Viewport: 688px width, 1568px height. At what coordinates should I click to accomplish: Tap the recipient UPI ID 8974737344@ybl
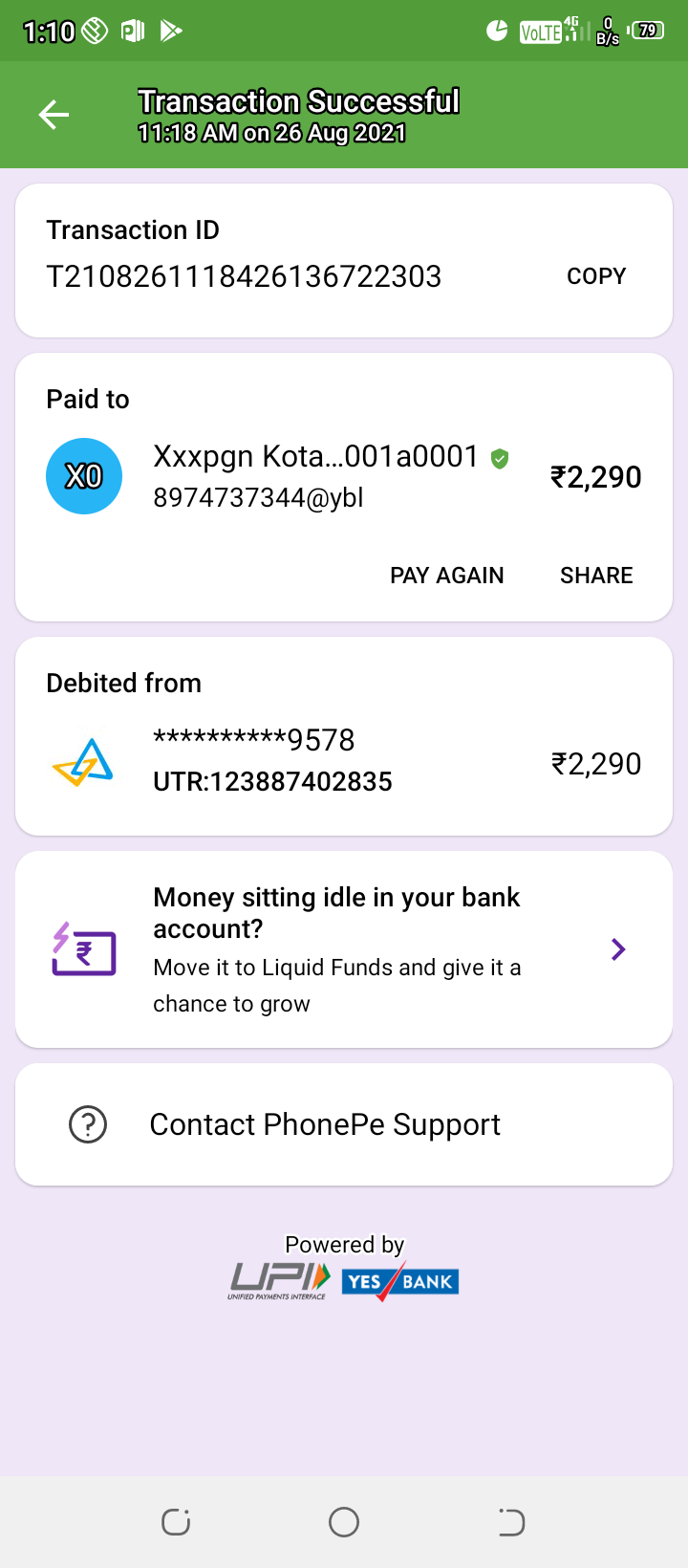[258, 498]
